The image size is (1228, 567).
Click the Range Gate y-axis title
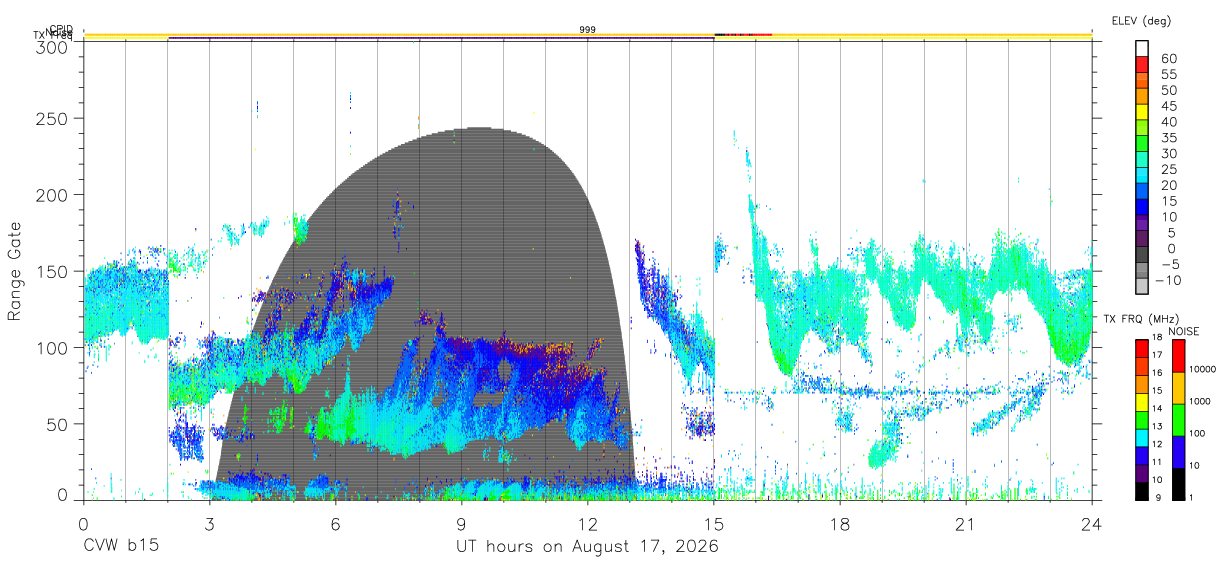coord(15,272)
